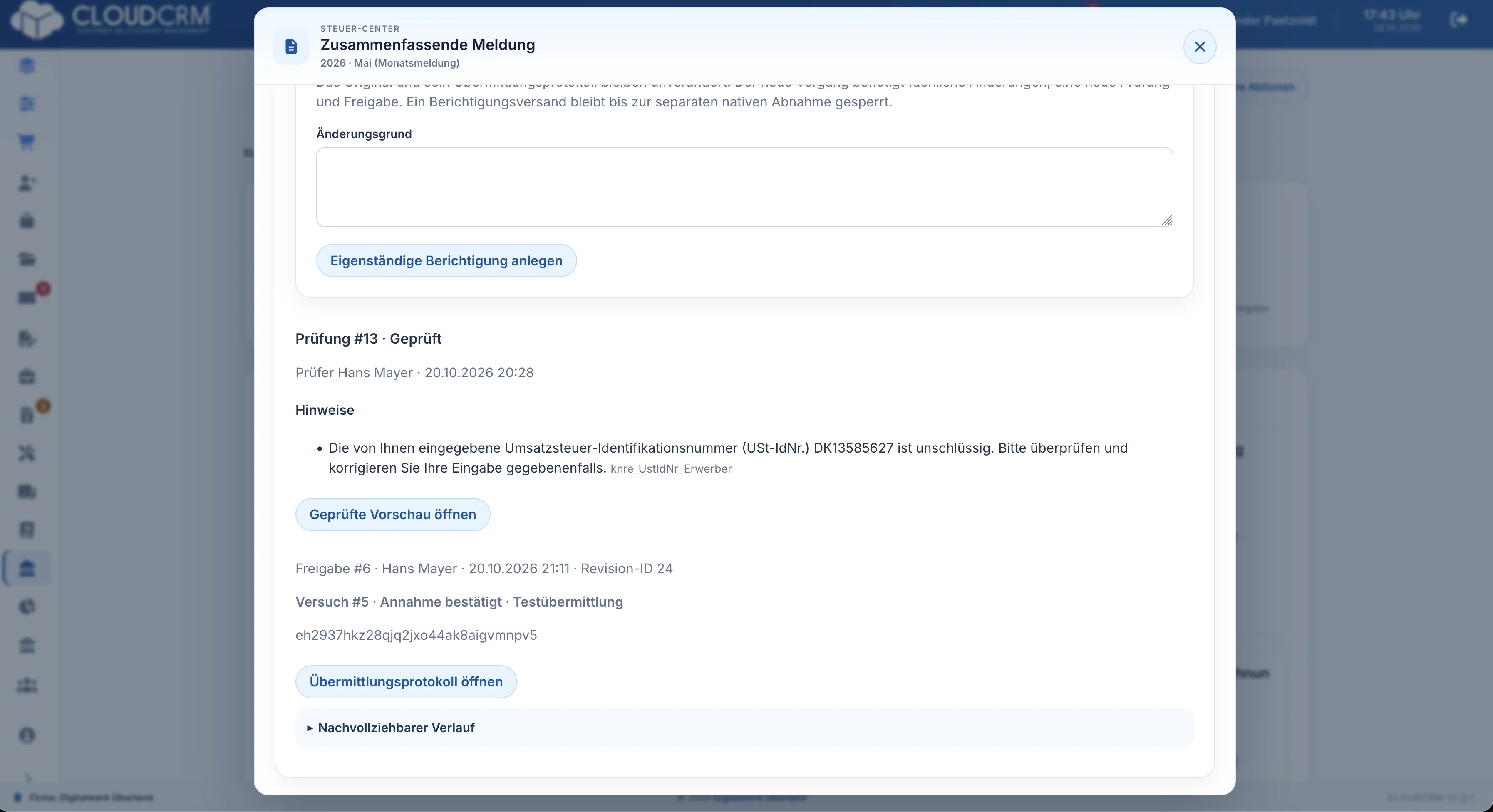Viewport: 1493px width, 812px height.
Task: Click Versuch #5 Annahme bestätigt line
Action: pyautogui.click(x=459, y=602)
